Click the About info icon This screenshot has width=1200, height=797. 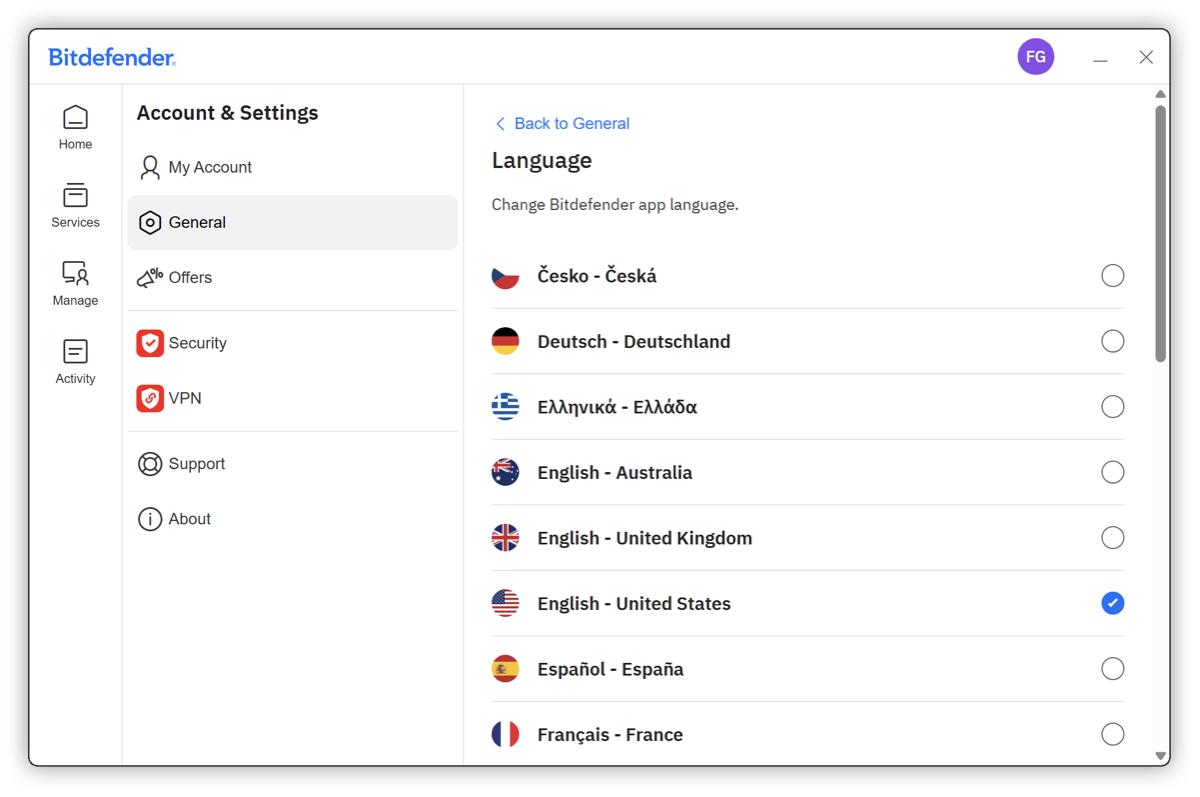click(150, 519)
